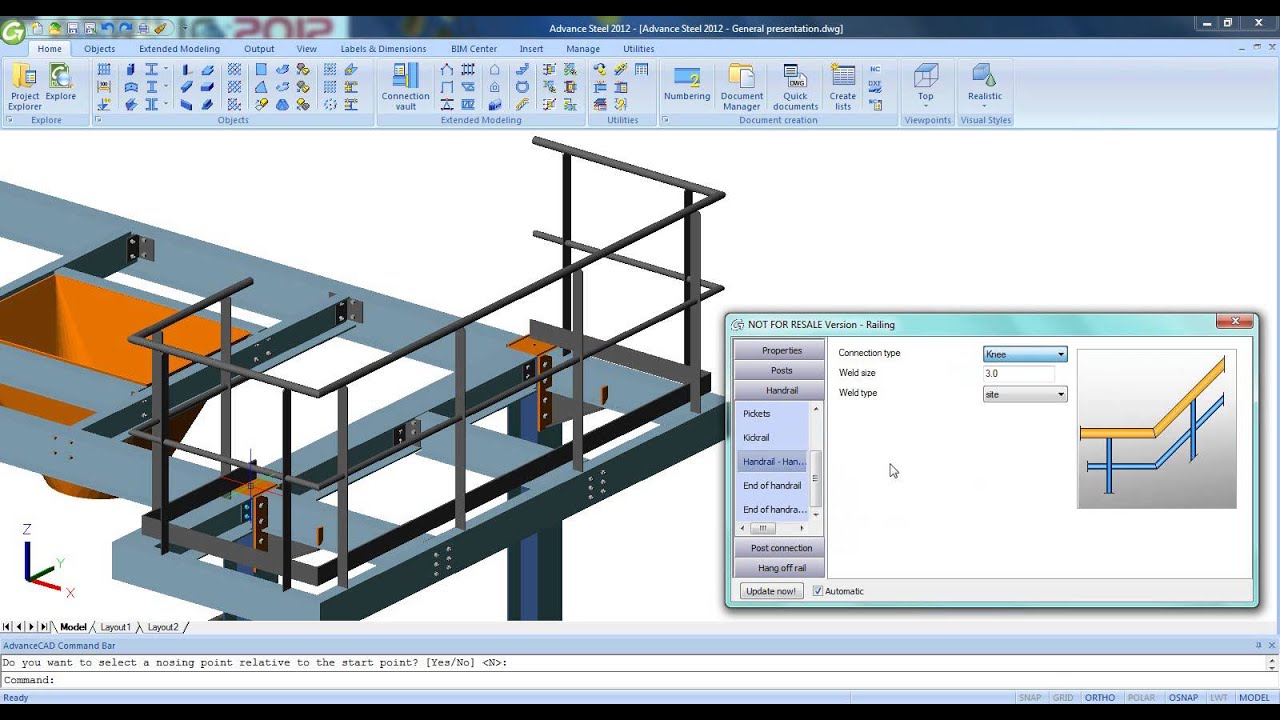Open the Document Manager
The height and width of the screenshot is (720, 1280).
point(741,86)
